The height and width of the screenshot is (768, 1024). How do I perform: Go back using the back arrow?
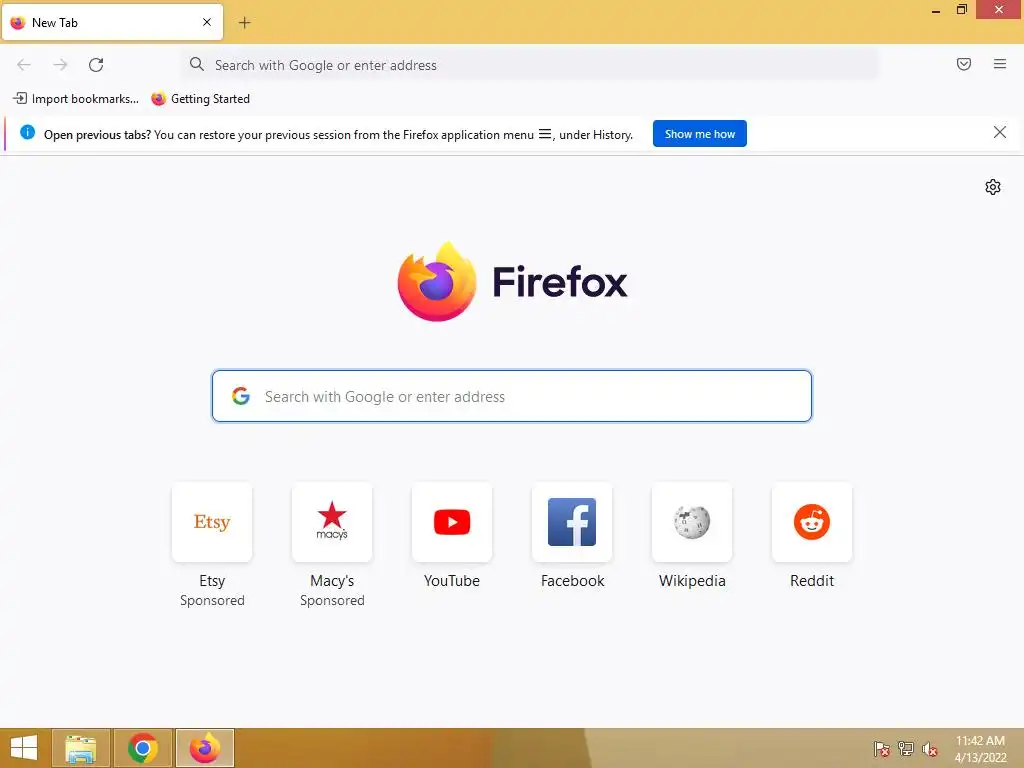tap(24, 65)
